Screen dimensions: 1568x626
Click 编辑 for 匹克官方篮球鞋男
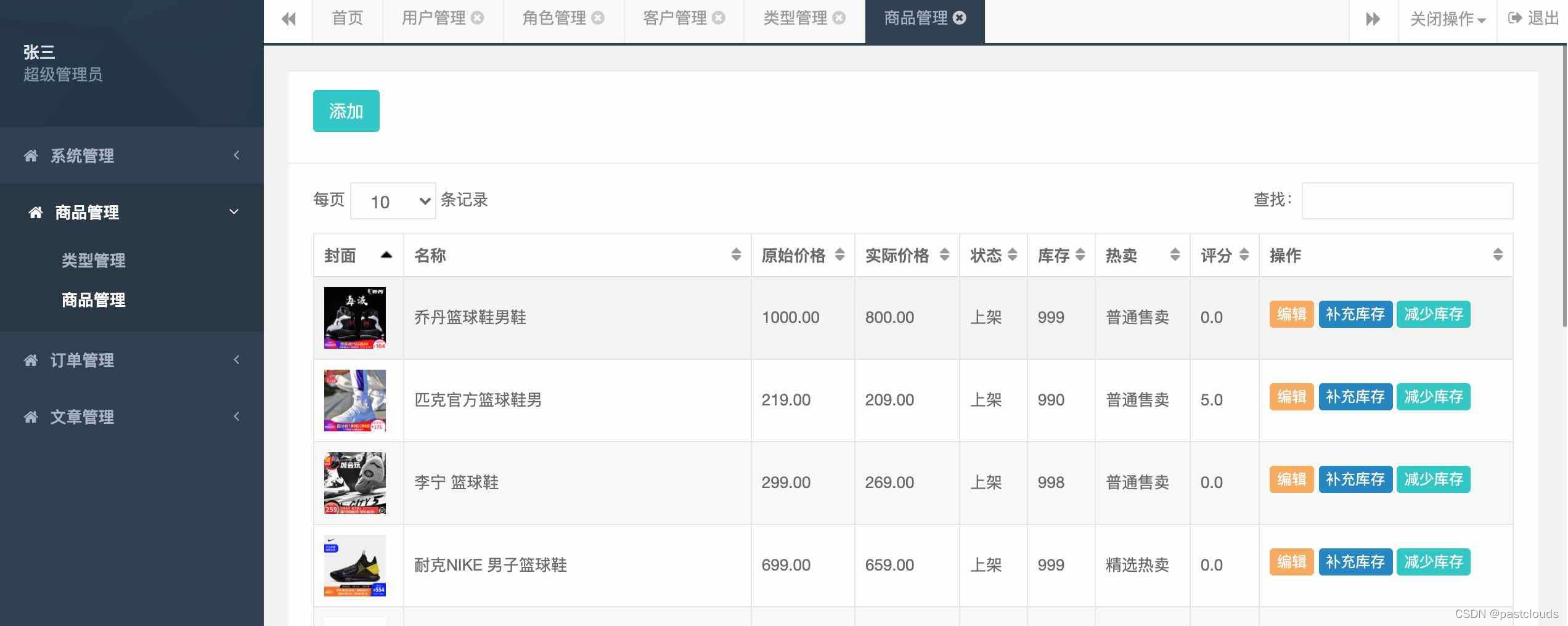pyautogui.click(x=1292, y=397)
